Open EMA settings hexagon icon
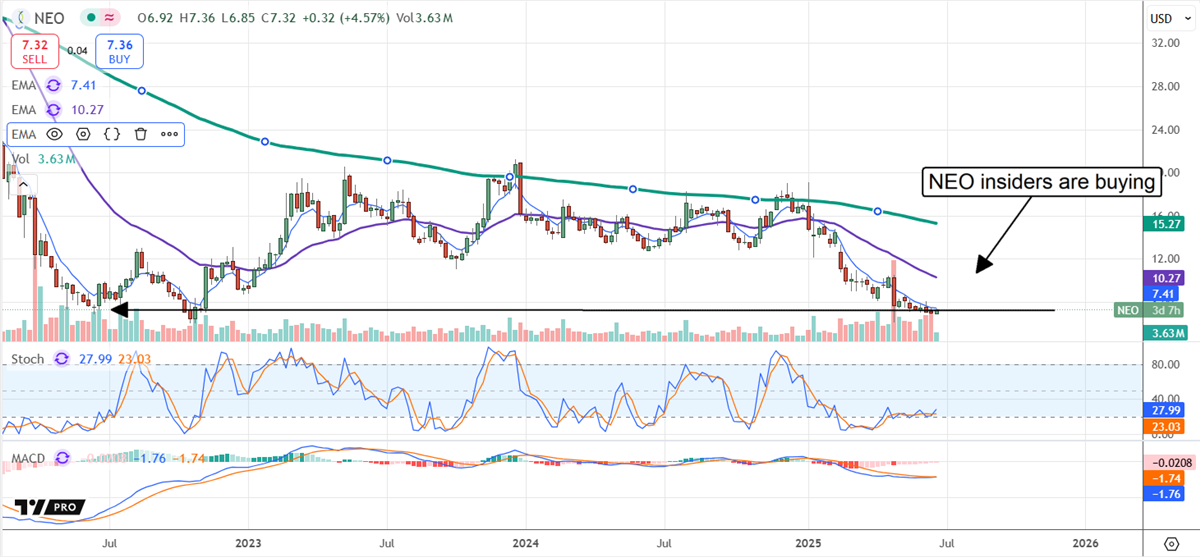The height and width of the screenshot is (557, 1200). pyautogui.click(x=83, y=133)
